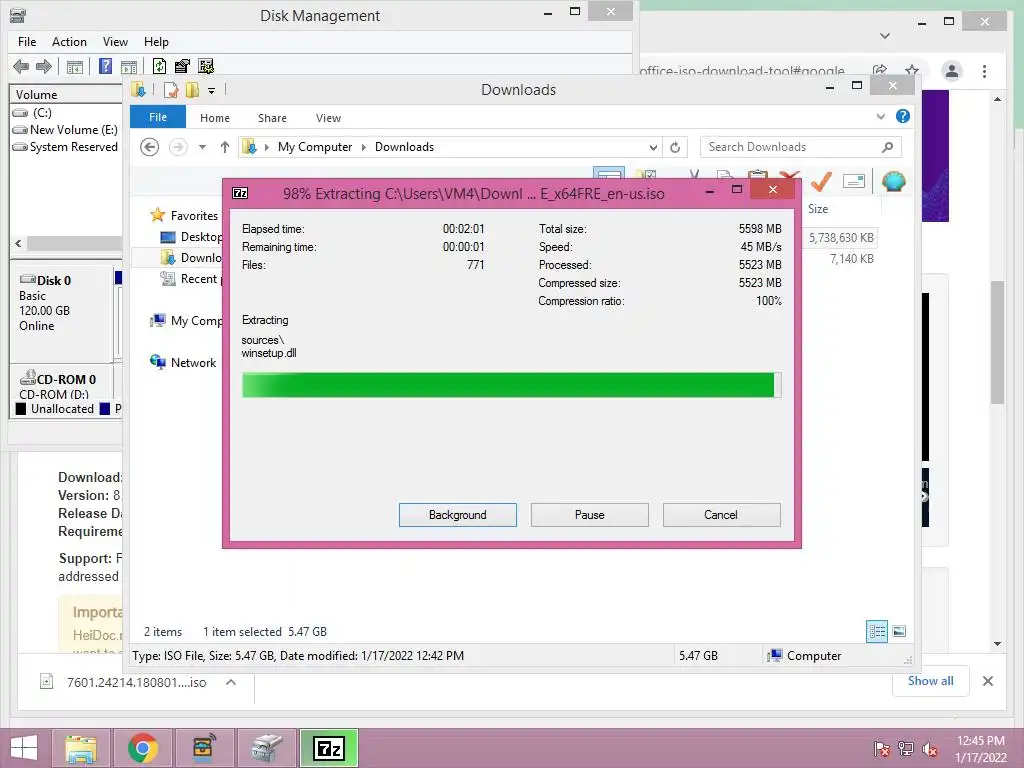
Task: Open the Recent locations dropdown arrow in Explorer
Action: [x=202, y=147]
